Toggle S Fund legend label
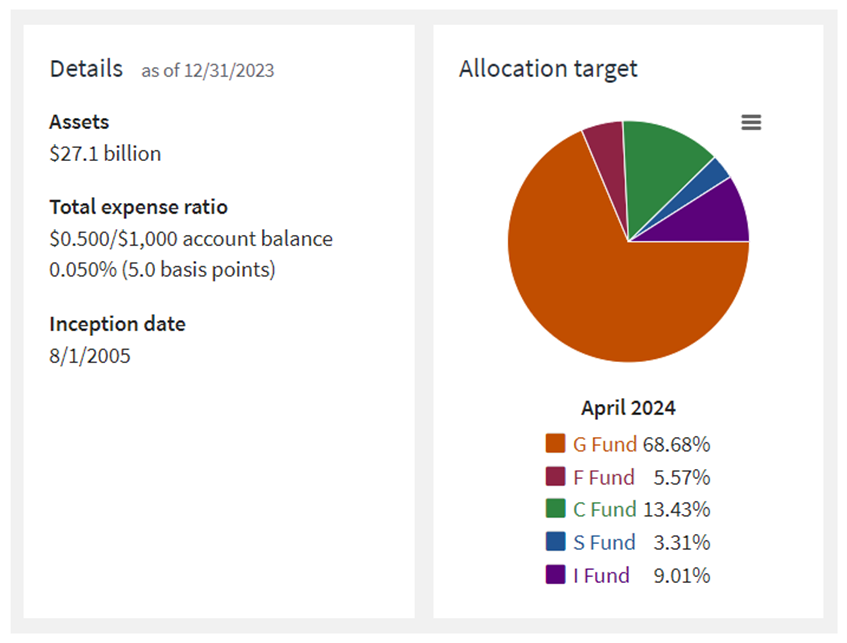The height and width of the screenshot is (643, 847). (x=604, y=542)
